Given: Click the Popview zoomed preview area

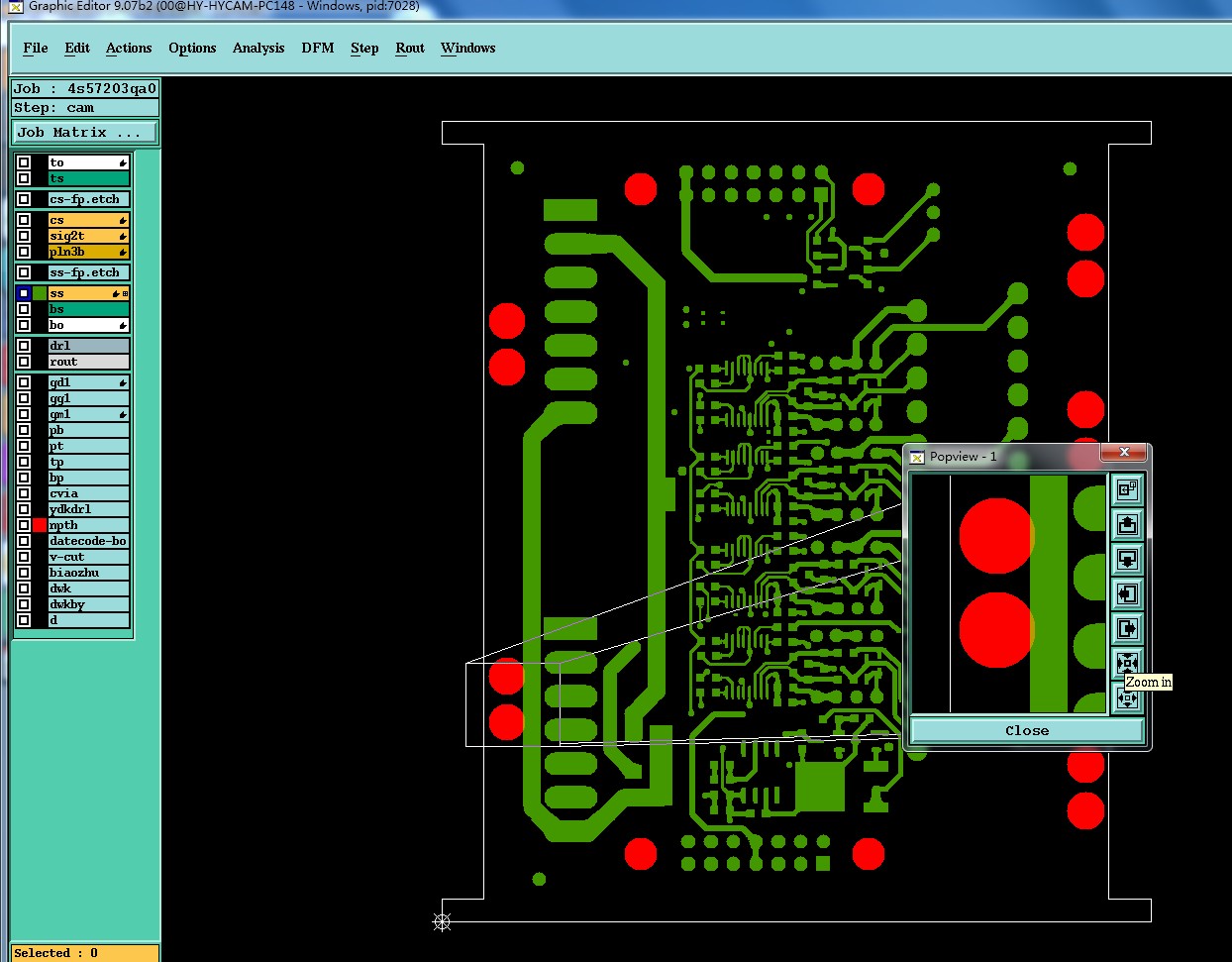Looking at the screenshot, I should pos(1008,593).
